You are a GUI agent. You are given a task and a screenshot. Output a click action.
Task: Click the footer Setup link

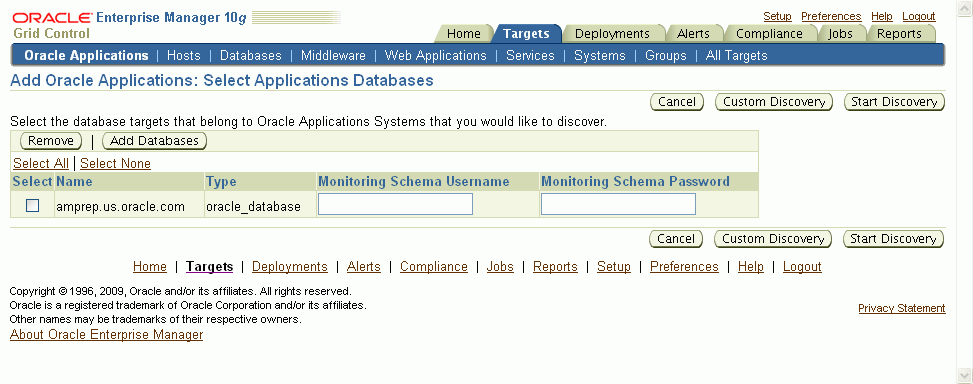tap(614, 266)
